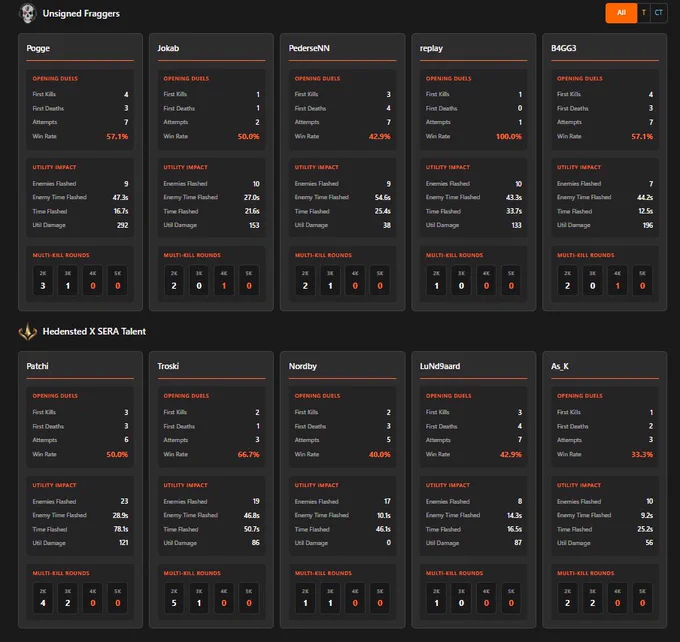Click Nordby's Multi-Kill Rounds heading

(323, 573)
